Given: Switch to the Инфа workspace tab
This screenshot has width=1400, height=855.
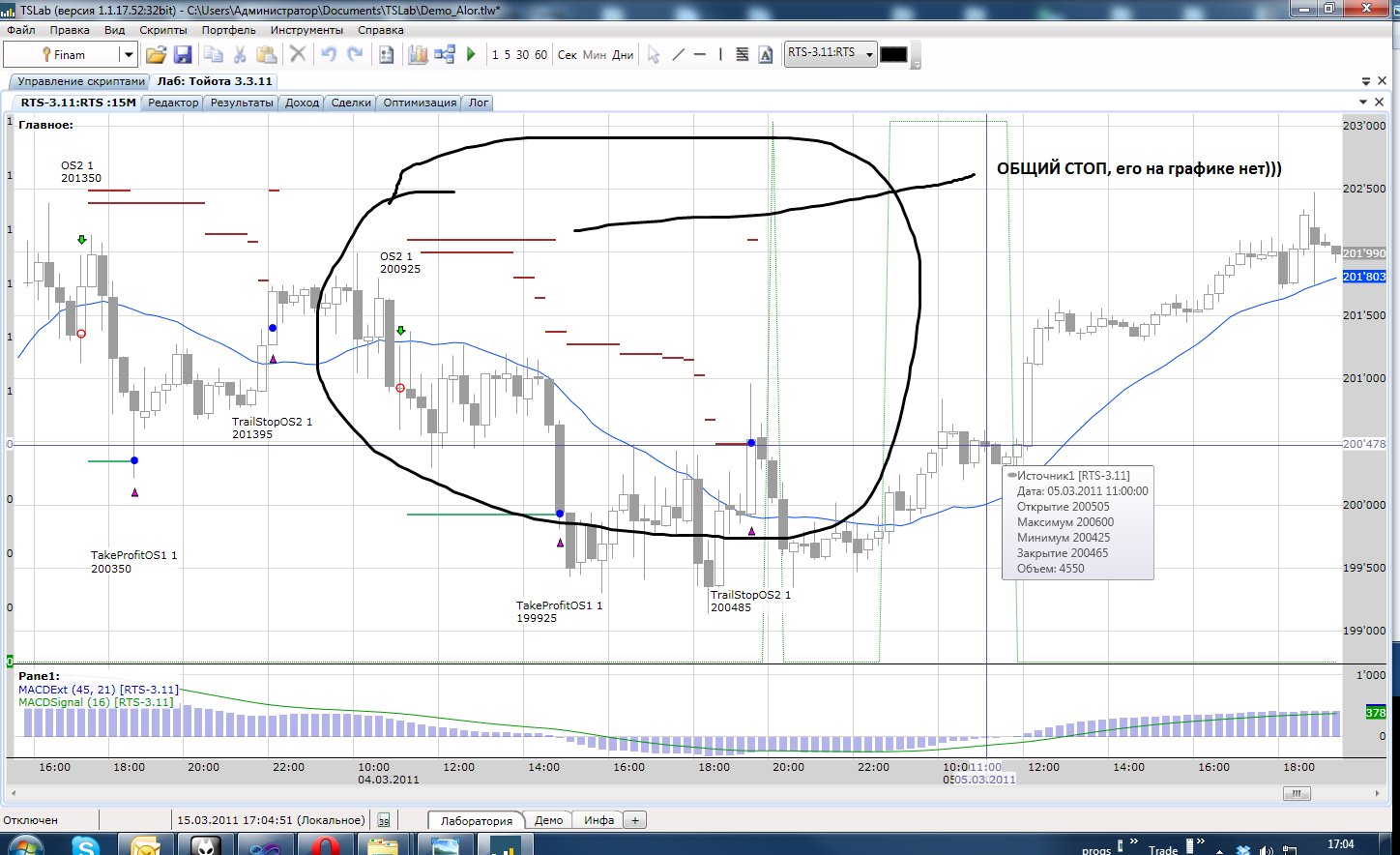Looking at the screenshot, I should (599, 820).
